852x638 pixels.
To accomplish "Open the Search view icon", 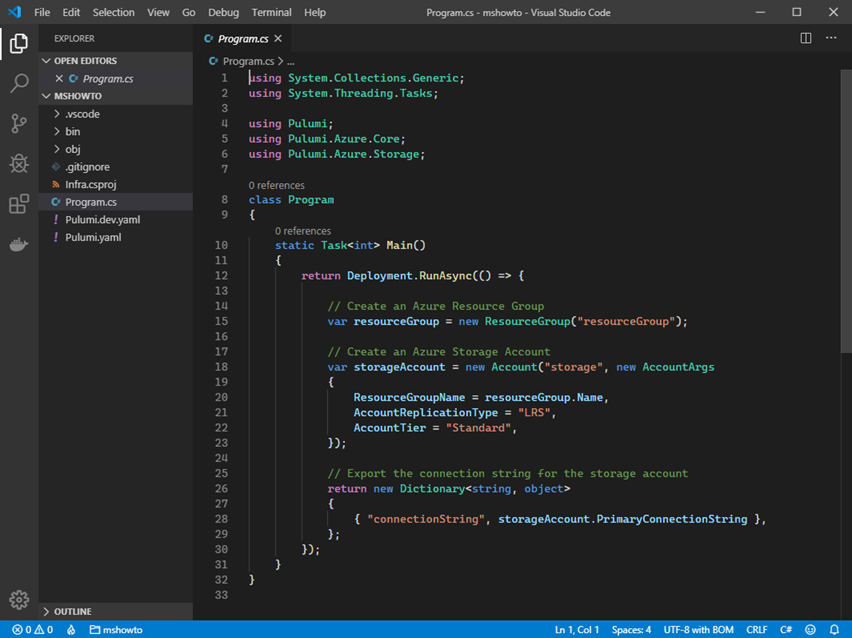I will click(19, 84).
